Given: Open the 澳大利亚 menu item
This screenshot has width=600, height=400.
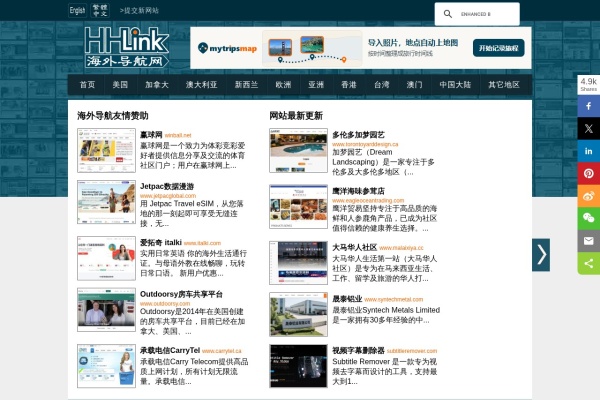Looking at the screenshot, I should click(x=202, y=85).
